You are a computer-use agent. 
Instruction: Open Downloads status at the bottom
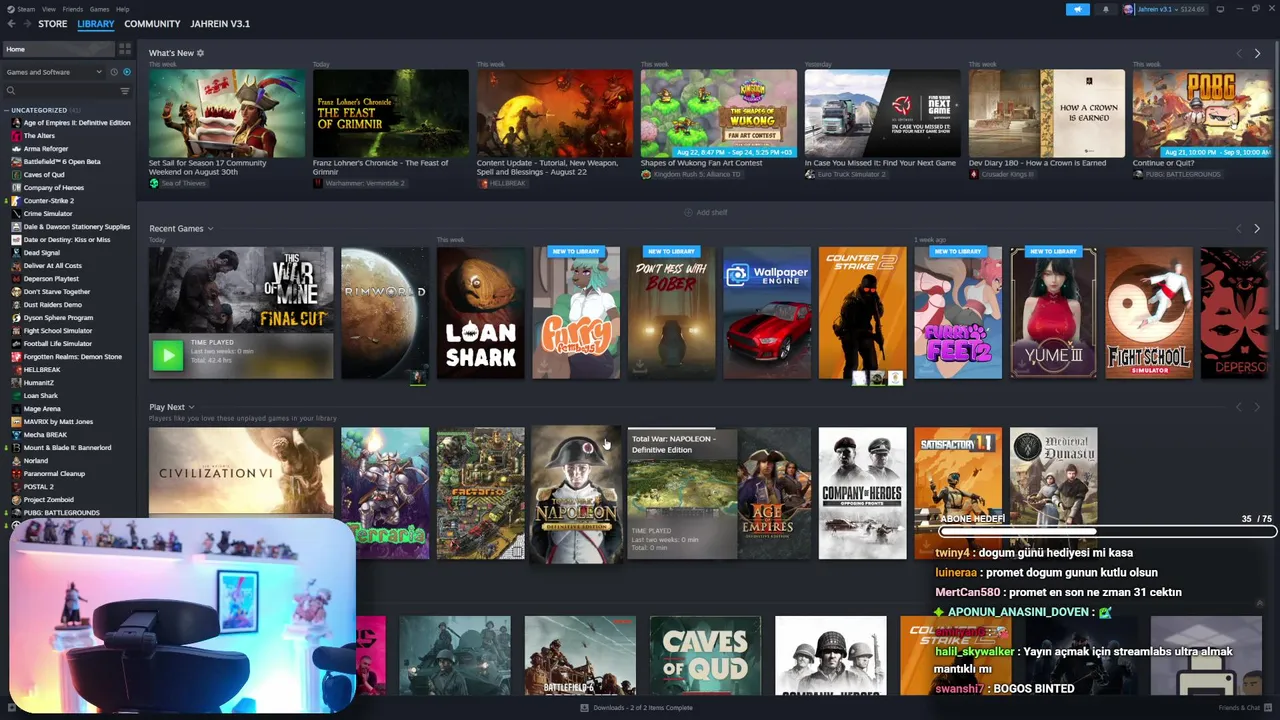coord(636,708)
